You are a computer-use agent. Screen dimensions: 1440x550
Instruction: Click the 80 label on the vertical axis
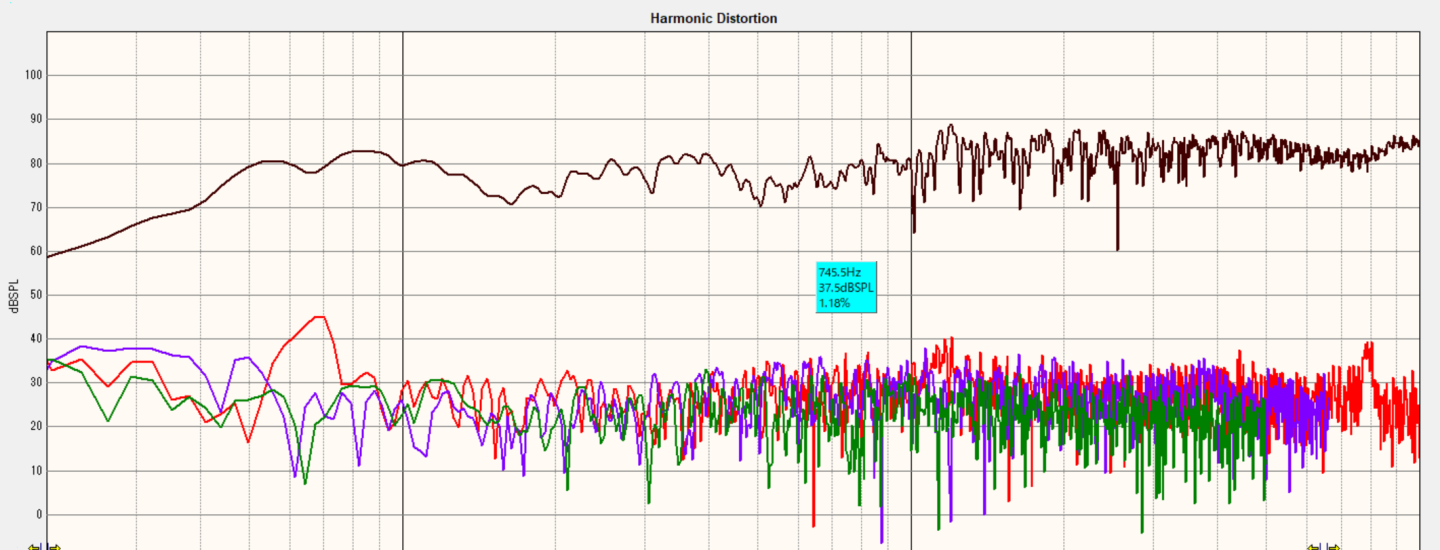pos(36,163)
